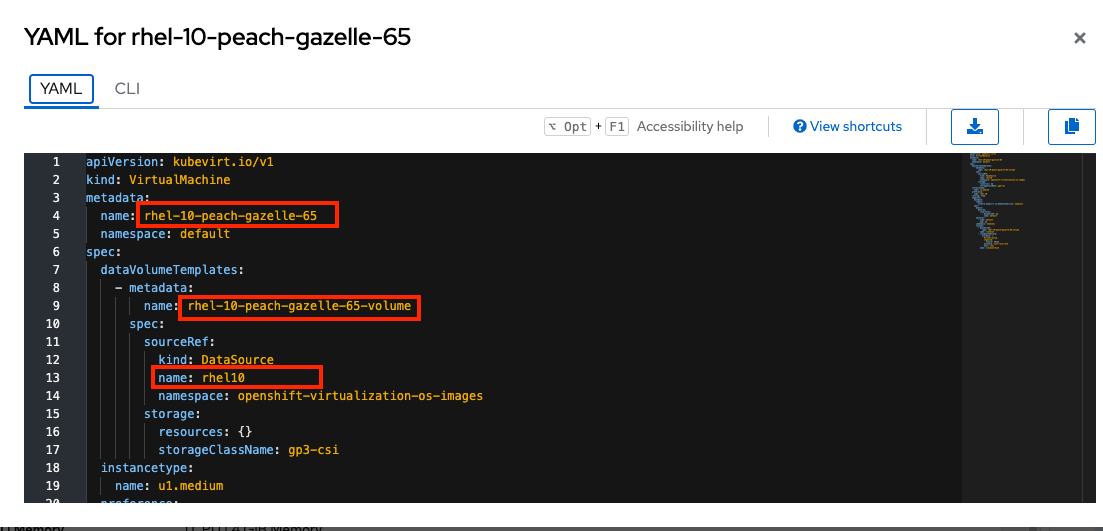Image resolution: width=1103 pixels, height=531 pixels.
Task: Click the F1 key shortcut badge
Action: (617, 127)
